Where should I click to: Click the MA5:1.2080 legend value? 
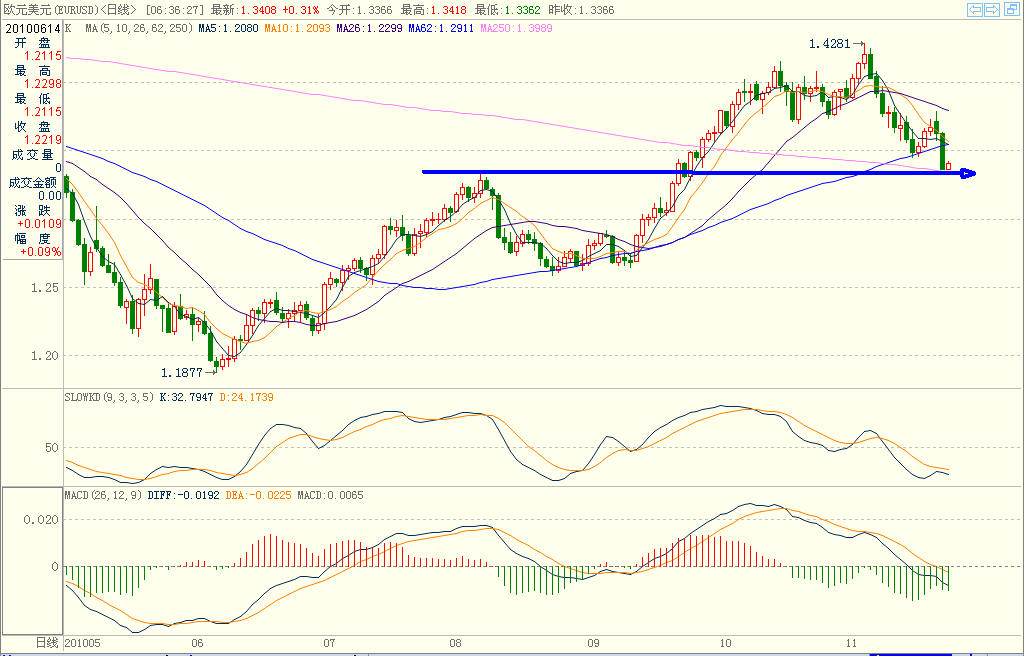tap(227, 29)
